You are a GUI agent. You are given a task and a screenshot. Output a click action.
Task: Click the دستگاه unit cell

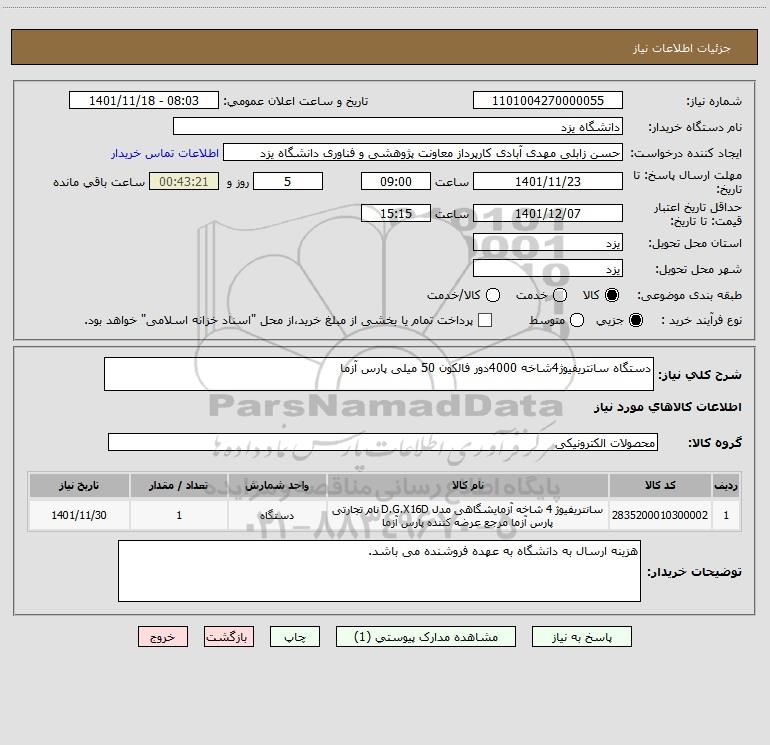click(x=277, y=515)
